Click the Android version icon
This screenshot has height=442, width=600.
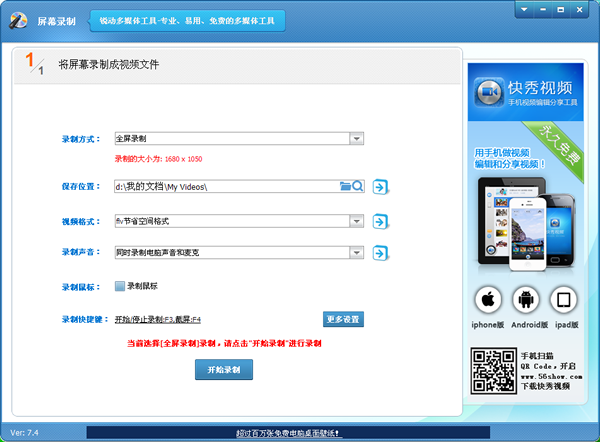pos(526,299)
